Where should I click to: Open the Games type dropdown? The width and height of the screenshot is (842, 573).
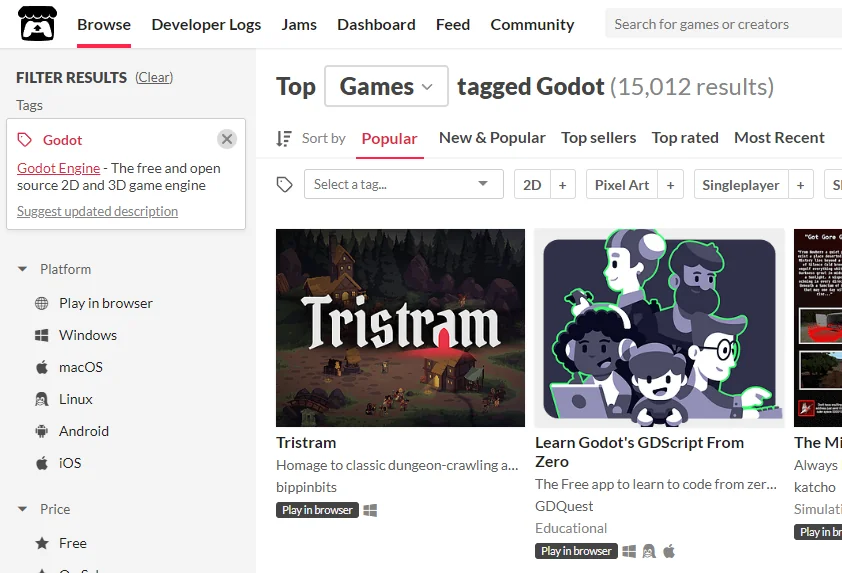(x=386, y=86)
